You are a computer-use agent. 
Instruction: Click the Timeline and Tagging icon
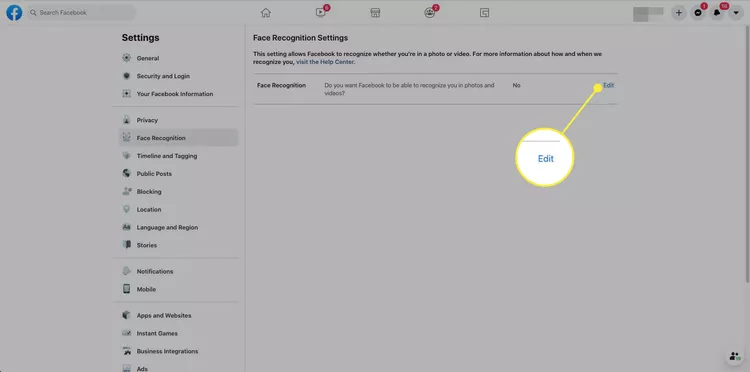[126, 156]
